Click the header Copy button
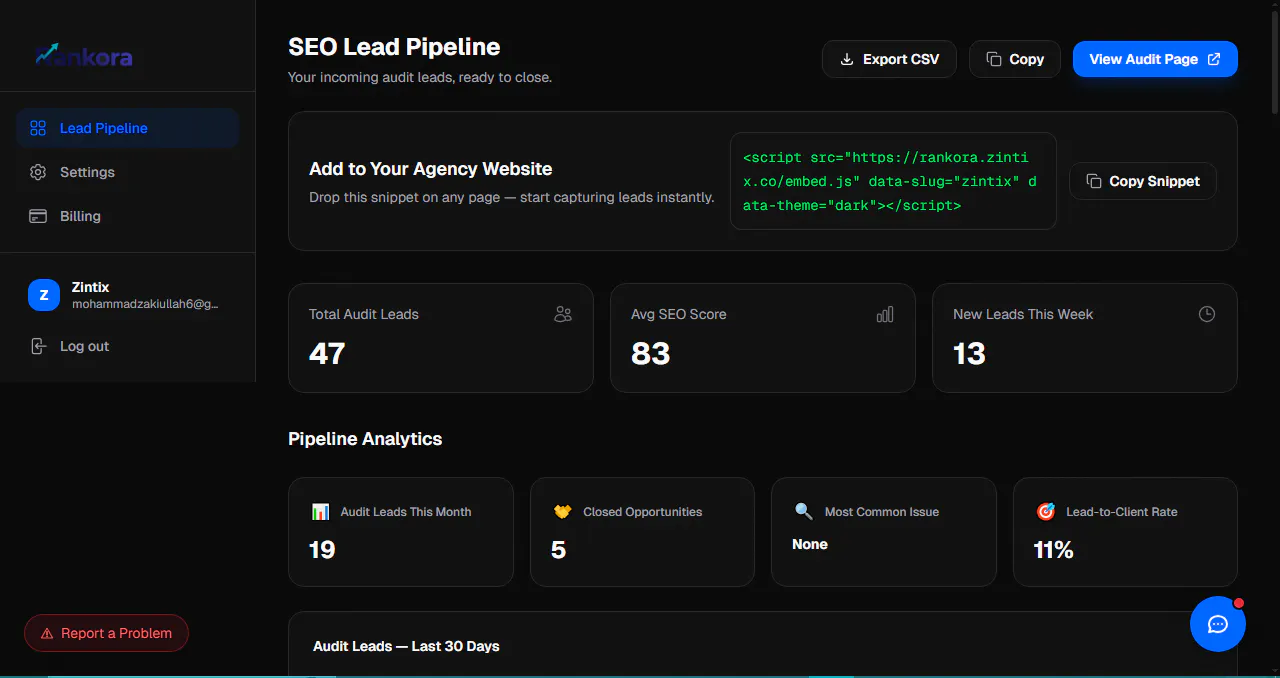This screenshot has width=1280, height=678. click(x=1014, y=59)
